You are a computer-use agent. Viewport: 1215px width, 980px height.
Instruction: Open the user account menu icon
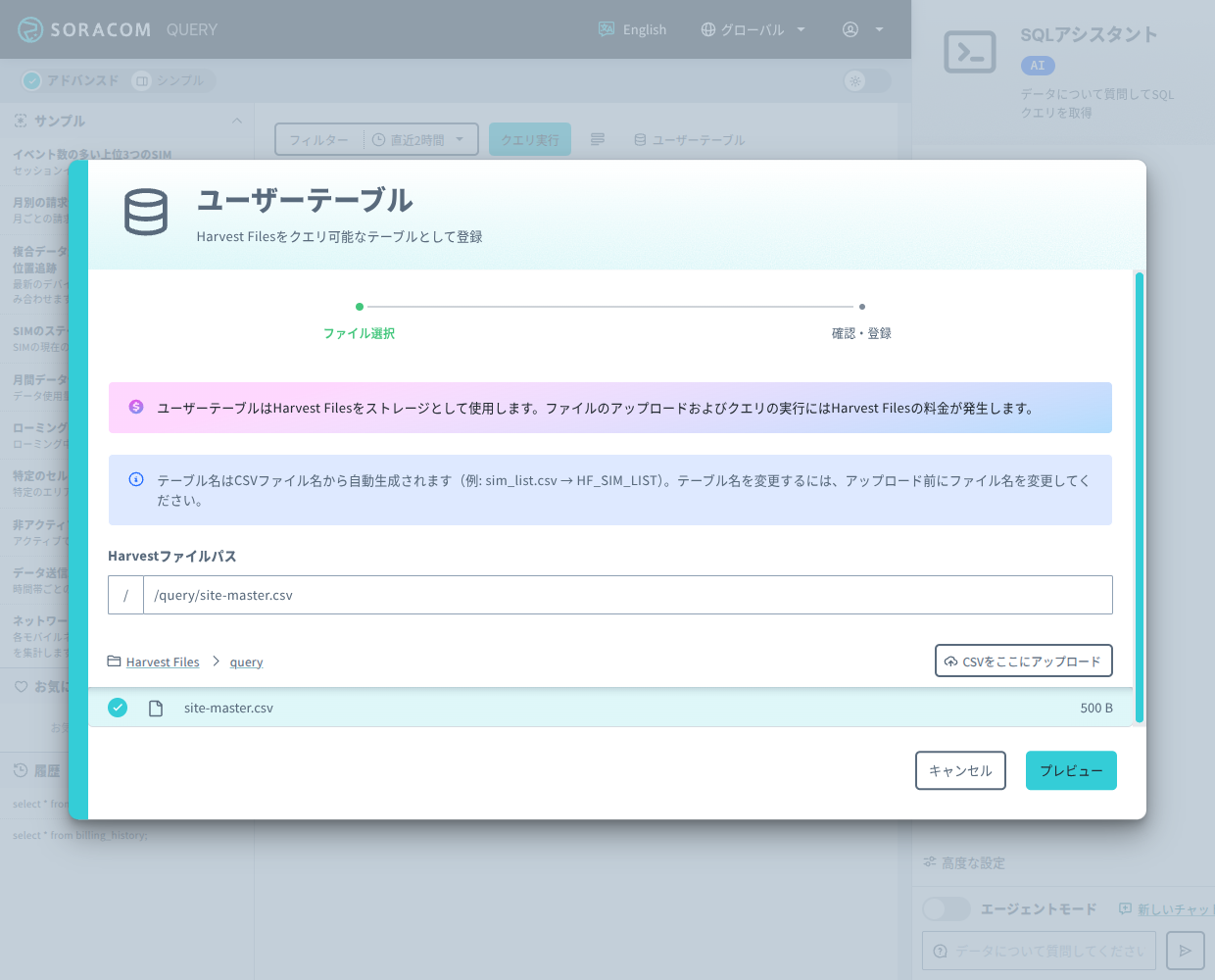click(x=850, y=29)
